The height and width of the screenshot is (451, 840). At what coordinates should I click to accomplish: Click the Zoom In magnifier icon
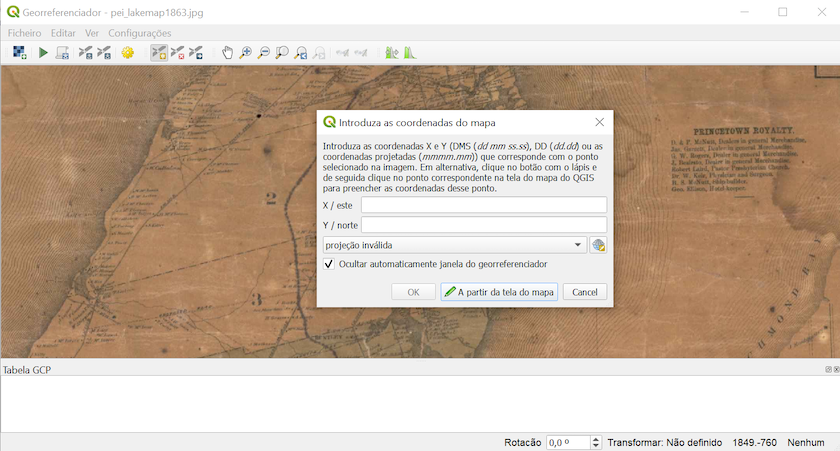click(246, 52)
